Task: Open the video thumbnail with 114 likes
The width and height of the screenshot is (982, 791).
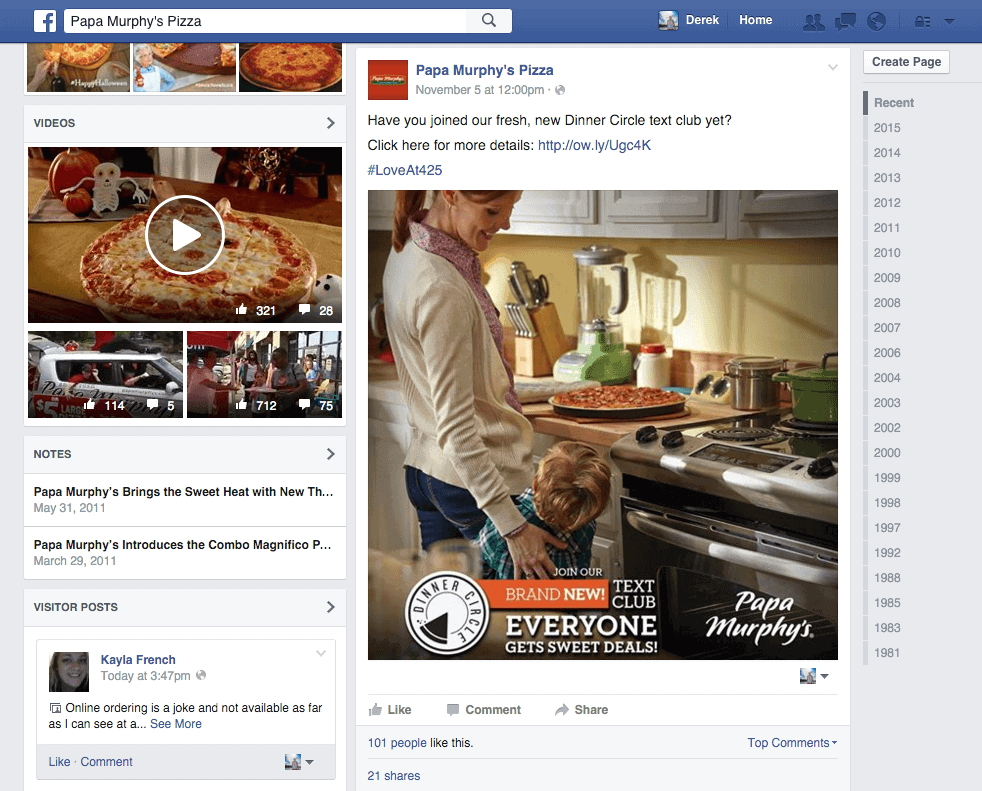Action: point(105,375)
